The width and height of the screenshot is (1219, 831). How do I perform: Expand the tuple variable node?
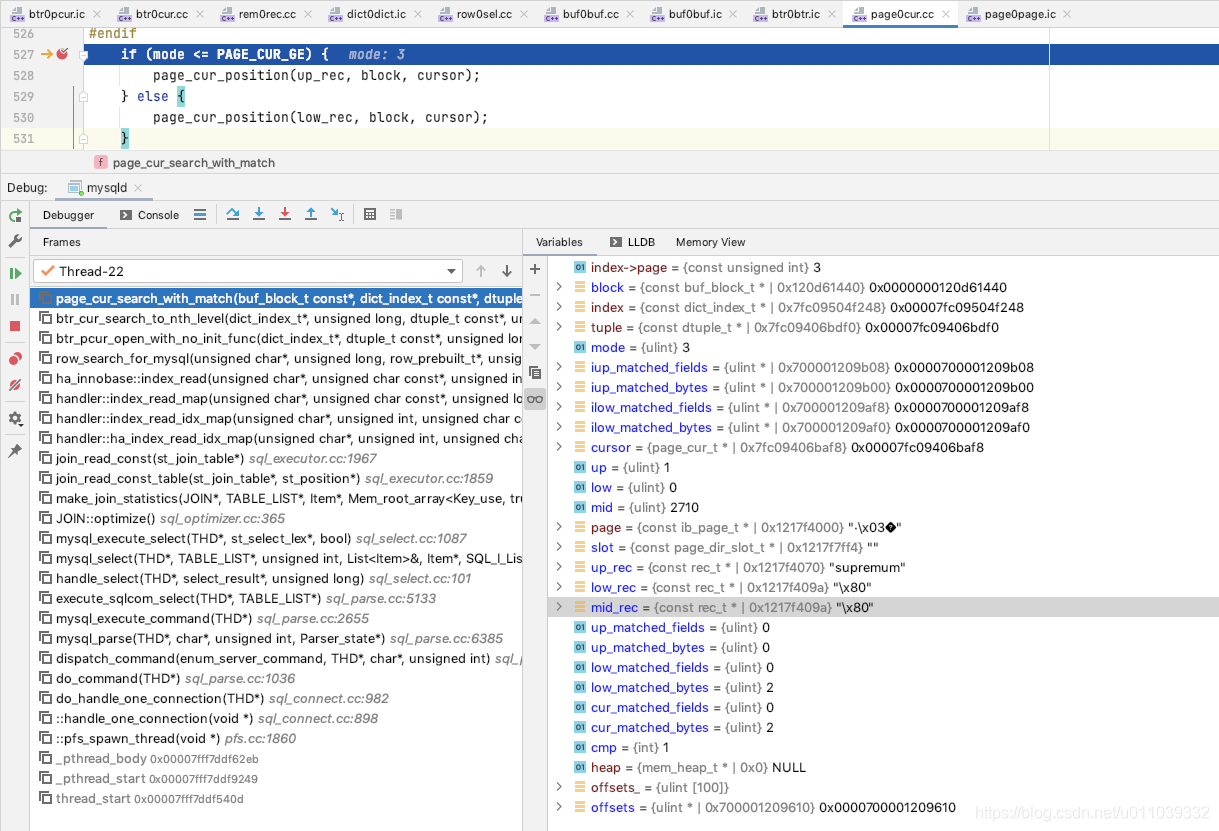559,327
